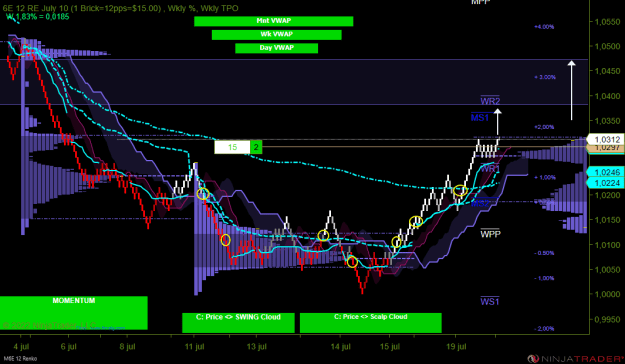The image size is (625, 364).
Task: Click the +2,00% weekly percent label
Action: (544, 127)
